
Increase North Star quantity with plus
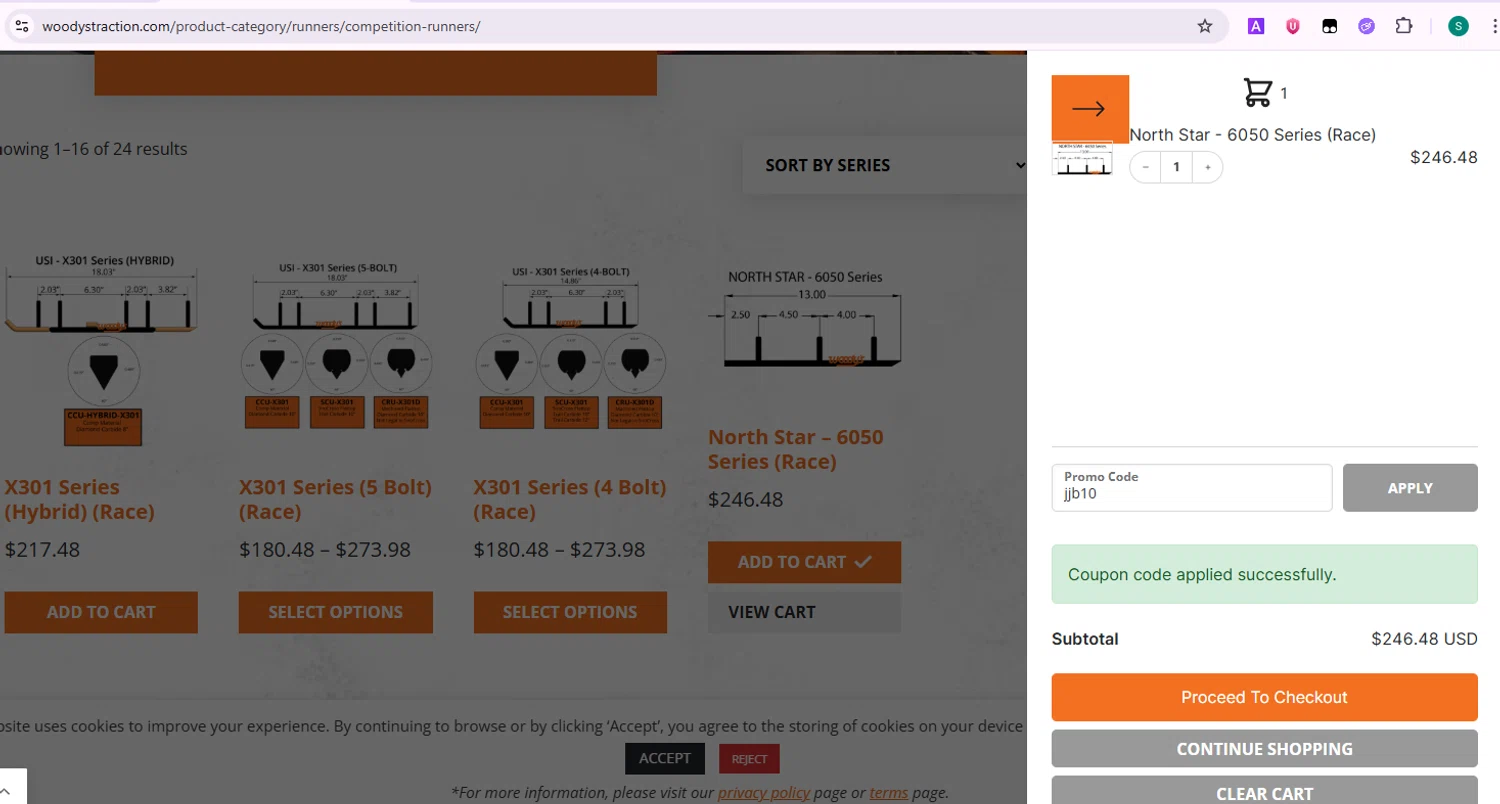pyautogui.click(x=1207, y=168)
